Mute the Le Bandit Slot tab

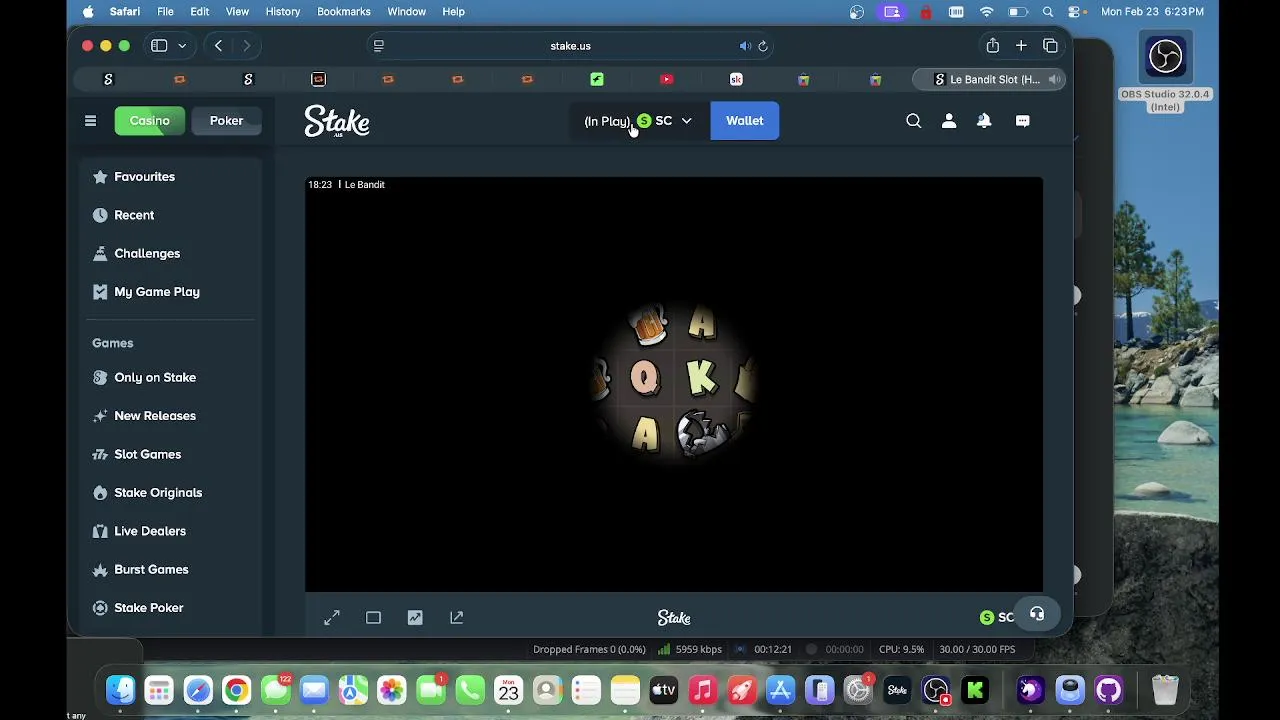tap(1054, 80)
